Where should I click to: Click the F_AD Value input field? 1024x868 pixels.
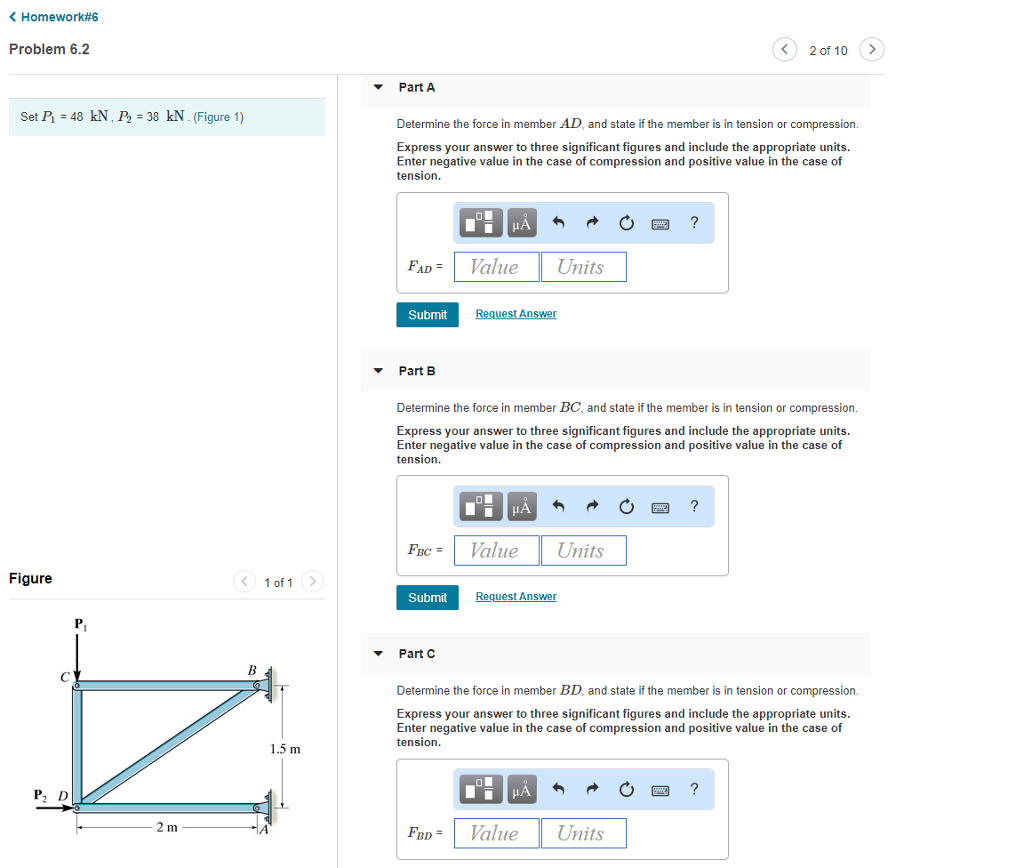(x=497, y=267)
